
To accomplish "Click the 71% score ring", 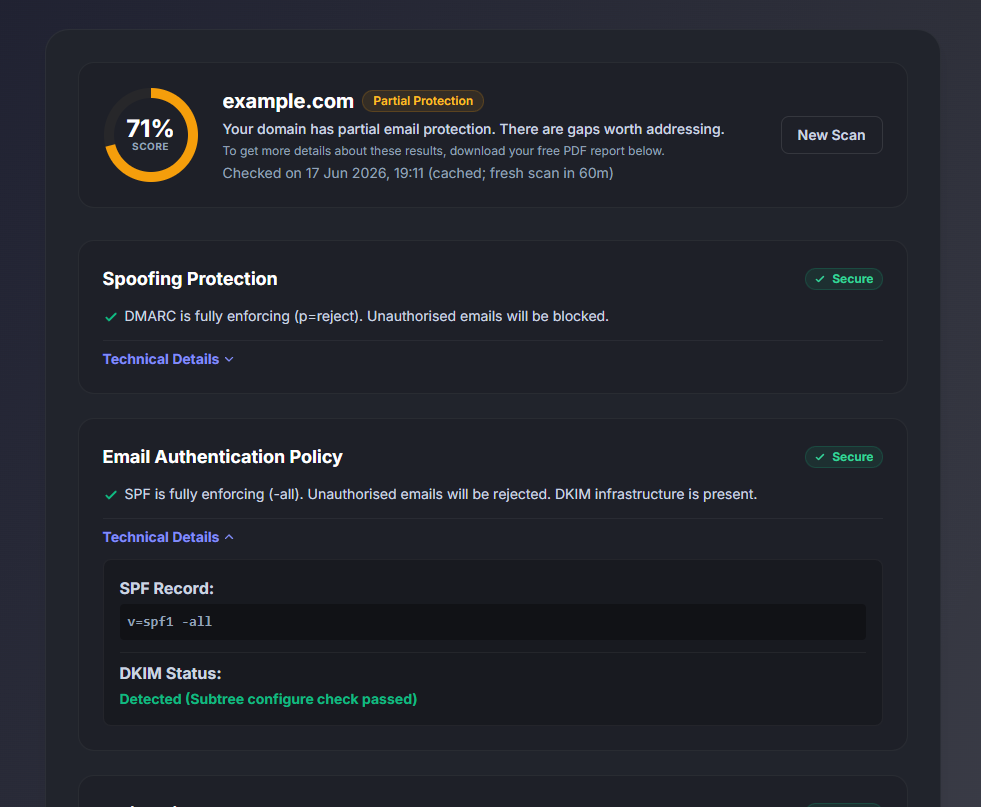I will click(151, 135).
